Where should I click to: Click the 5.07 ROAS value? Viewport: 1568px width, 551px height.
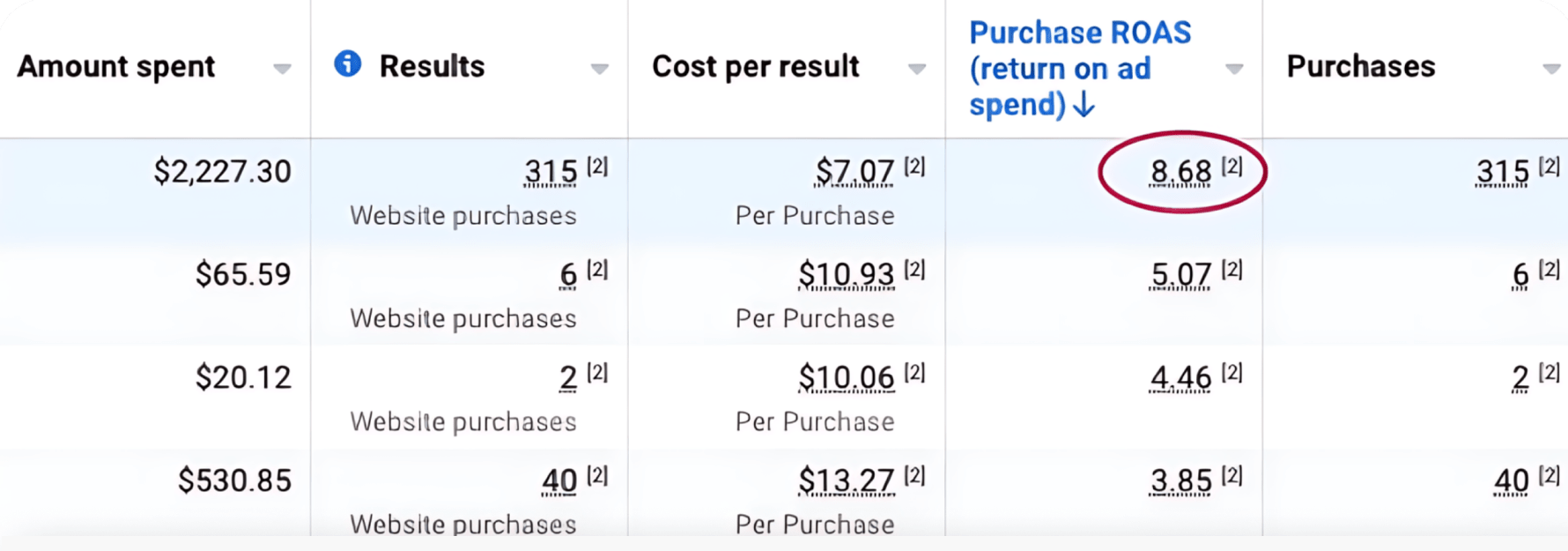(1181, 274)
